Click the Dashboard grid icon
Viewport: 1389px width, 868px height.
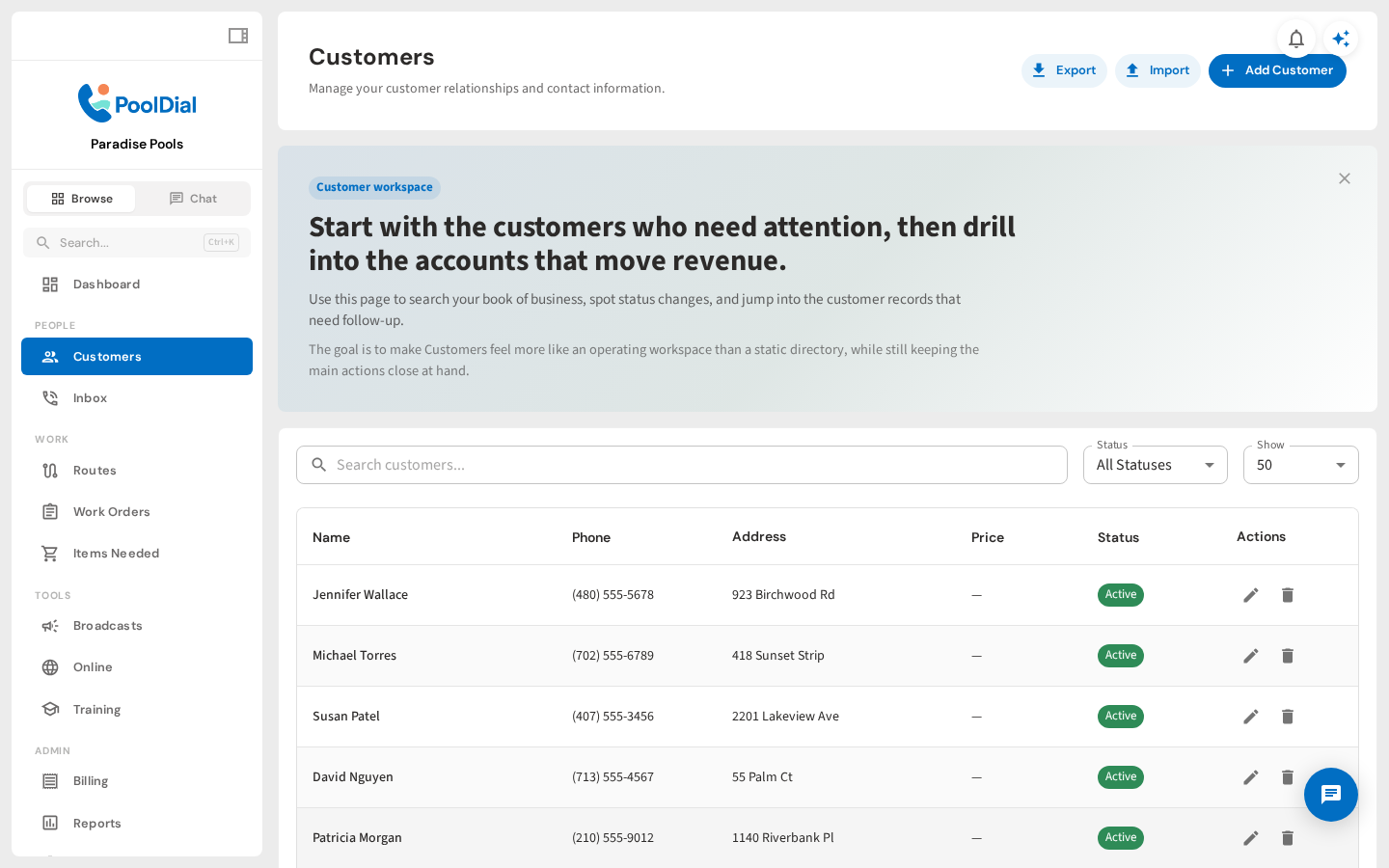tap(50, 285)
